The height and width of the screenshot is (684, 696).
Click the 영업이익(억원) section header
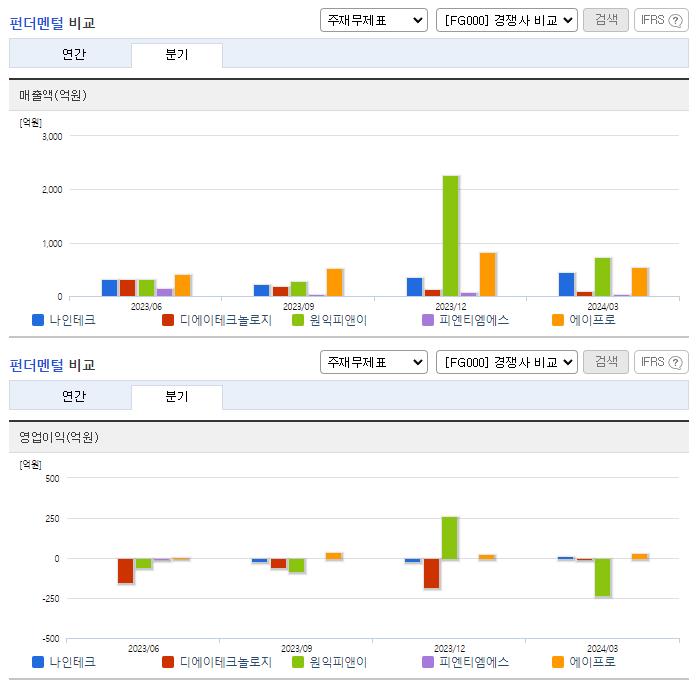(349, 437)
